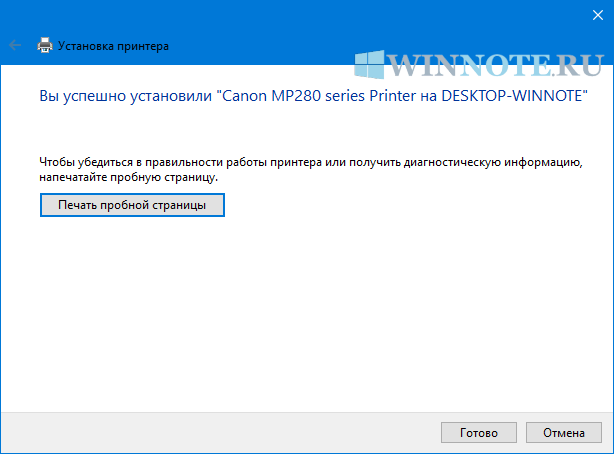Click the Установка принтера title text
This screenshot has width=614, height=454.
113,46
